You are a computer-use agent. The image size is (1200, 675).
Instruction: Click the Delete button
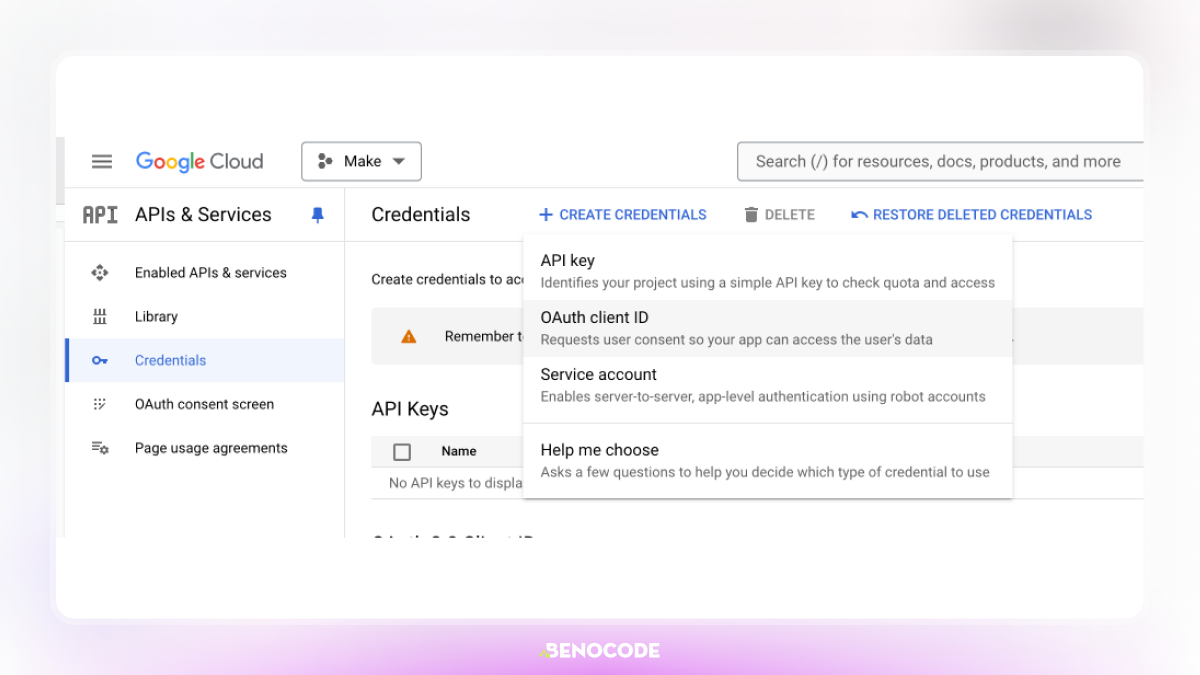tap(779, 215)
